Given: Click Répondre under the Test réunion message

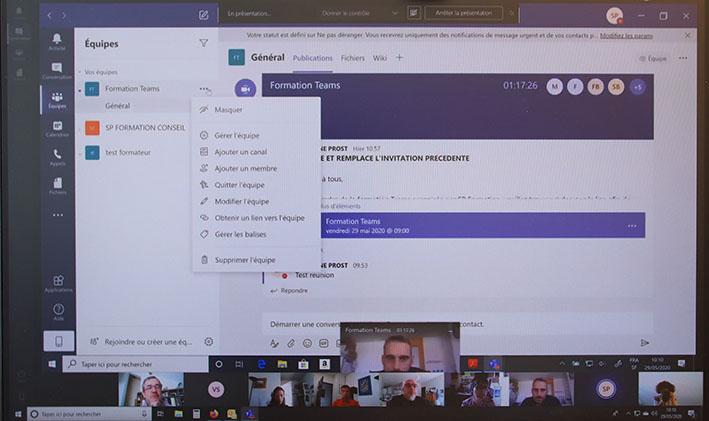Looking at the screenshot, I should tap(289, 291).
